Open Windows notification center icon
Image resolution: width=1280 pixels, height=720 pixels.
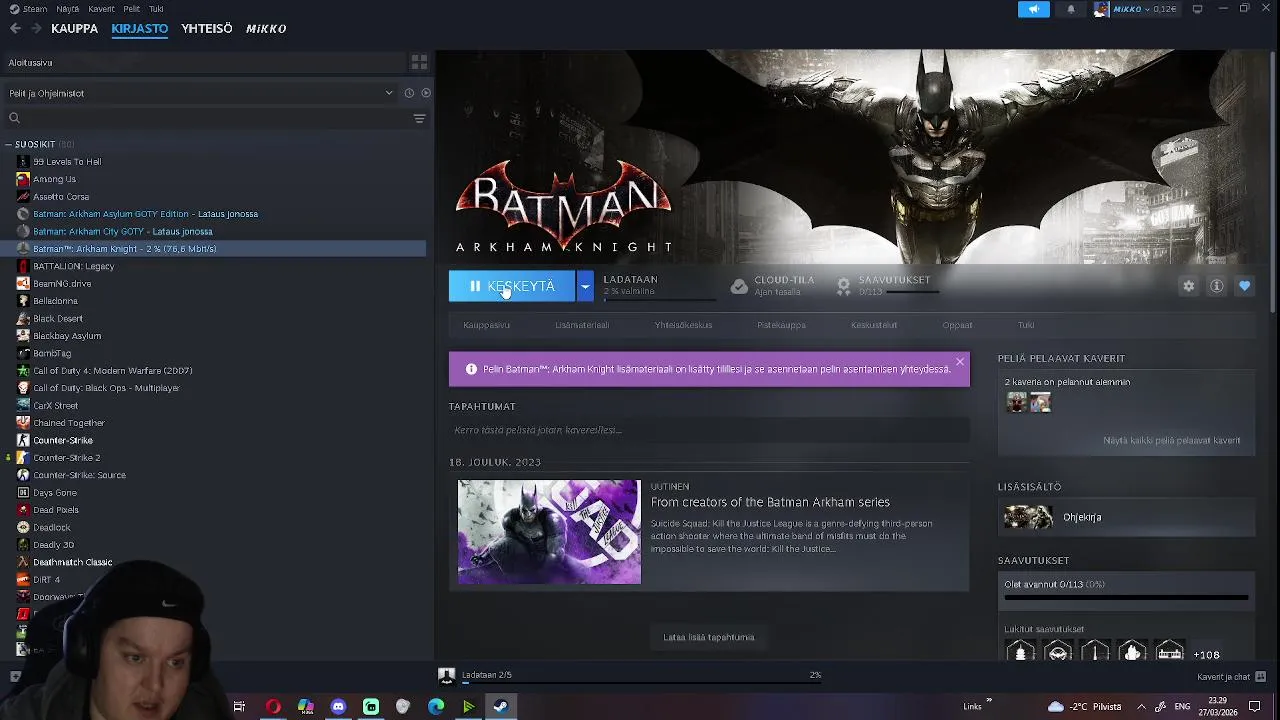1255,706
